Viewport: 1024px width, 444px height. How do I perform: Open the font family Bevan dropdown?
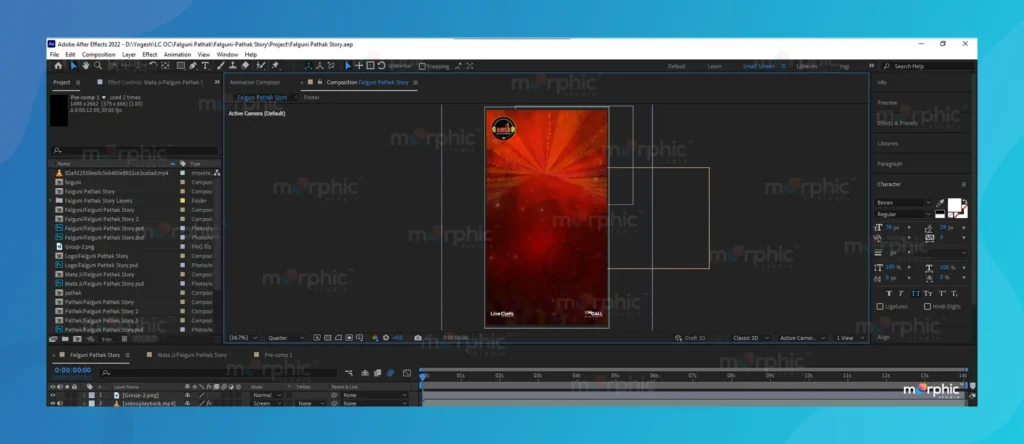pos(904,202)
